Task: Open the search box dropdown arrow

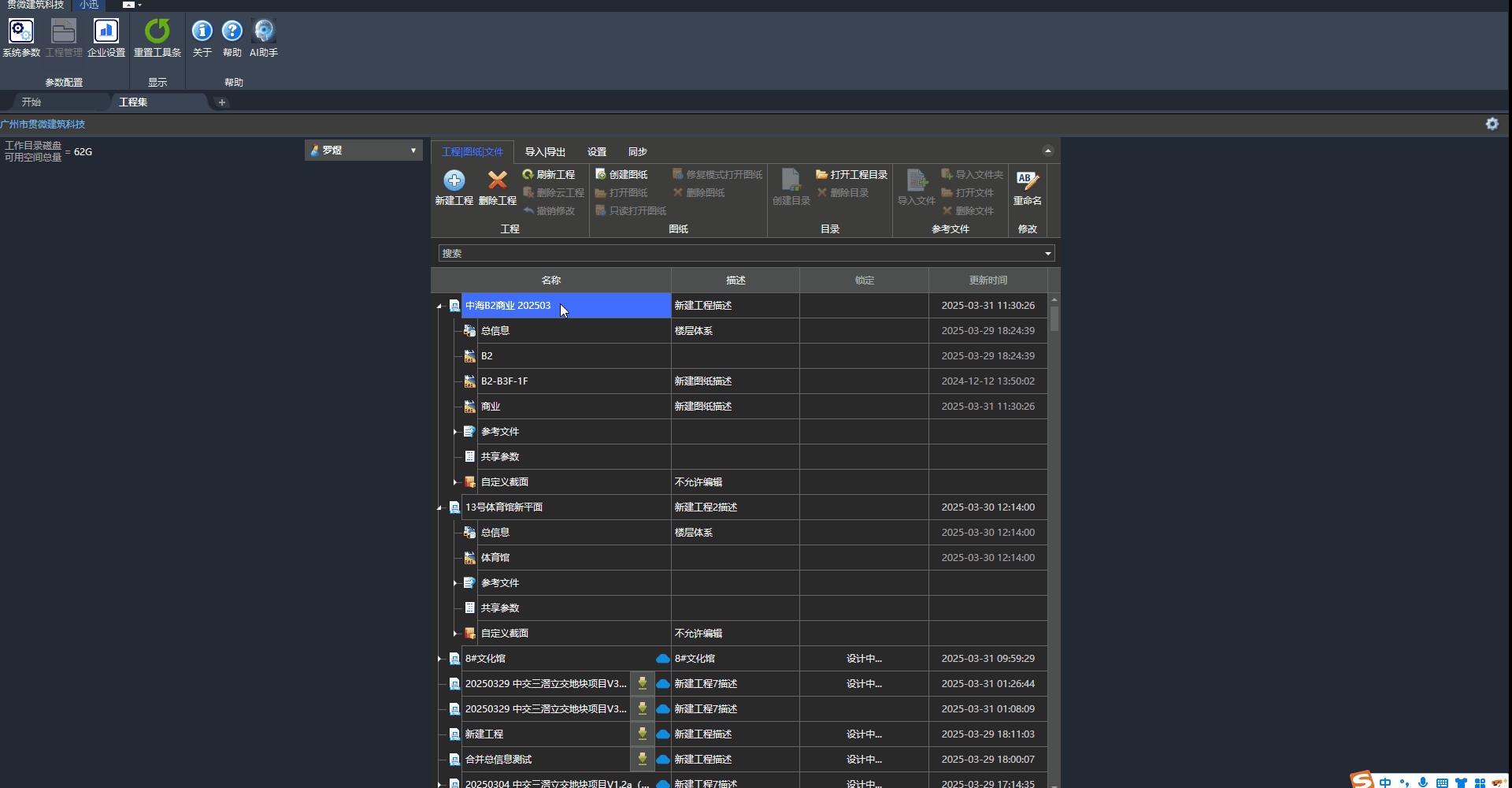Action: 1048,254
